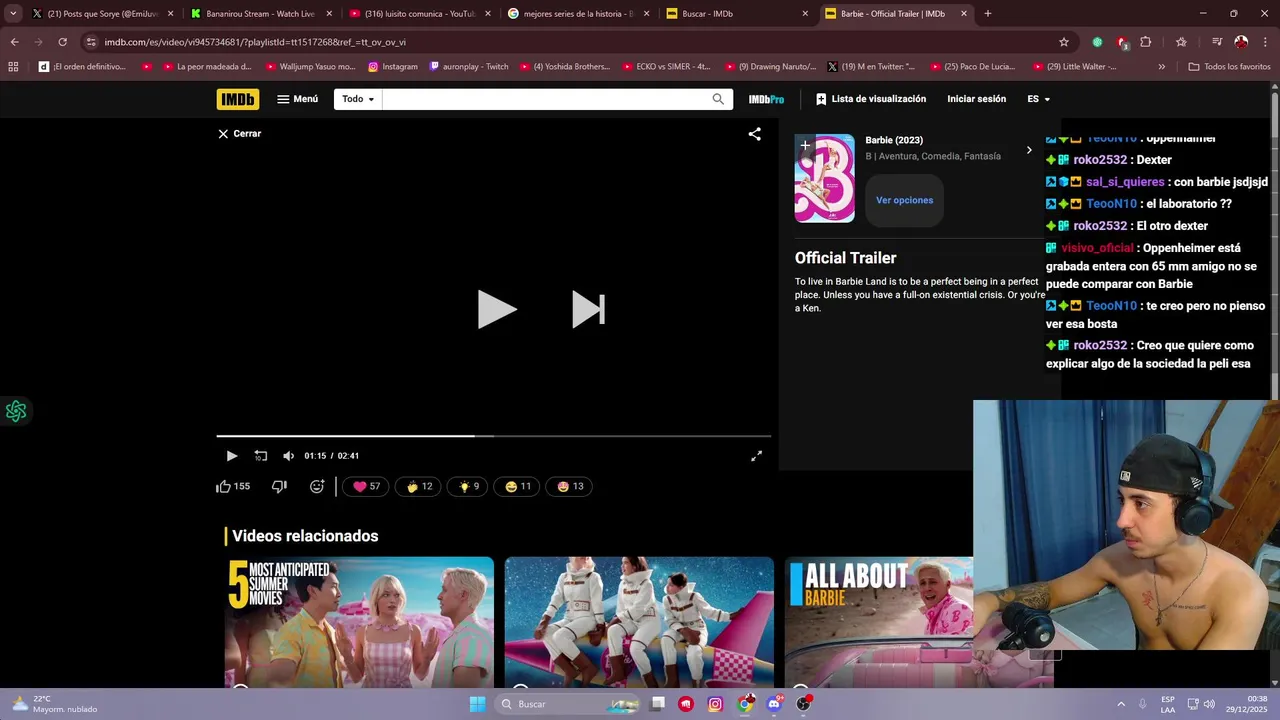Click the search magnifier icon in IMDb
Screen dimensions: 1280x720
tap(718, 99)
